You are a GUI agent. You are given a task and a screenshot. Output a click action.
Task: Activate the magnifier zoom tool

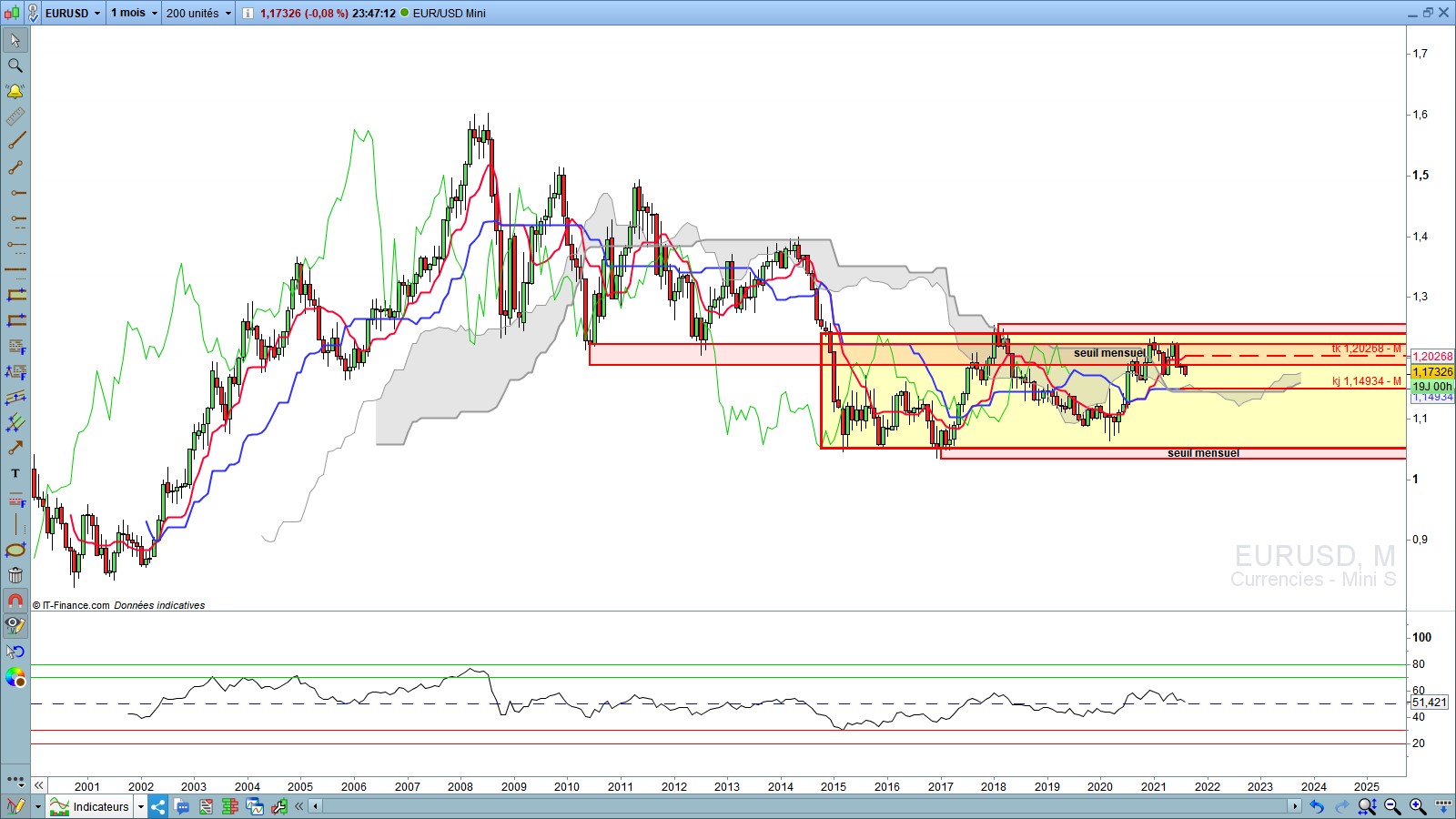[x=15, y=66]
